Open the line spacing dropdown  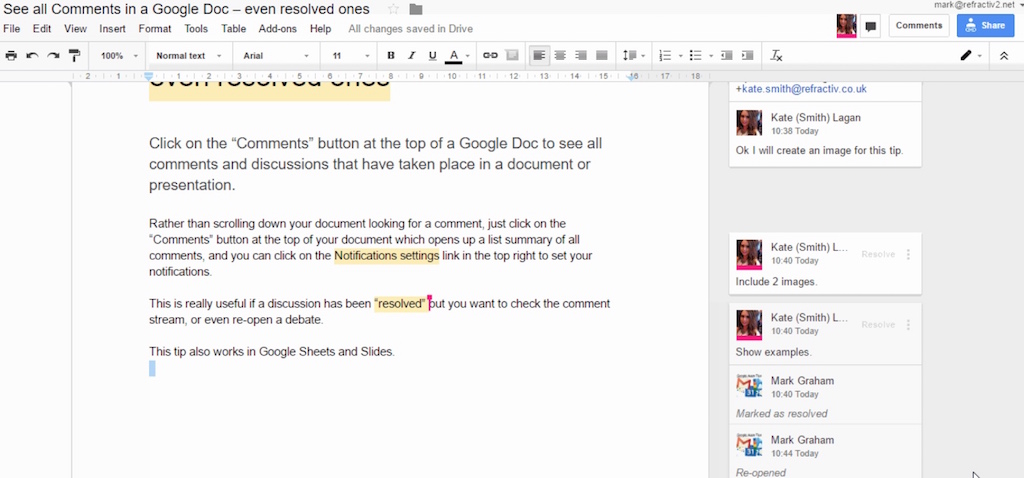[633, 56]
